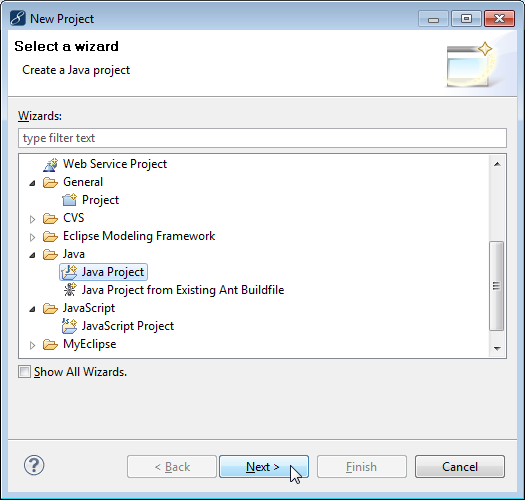Click the Java Project wizard icon
The image size is (525, 500).
click(70, 272)
